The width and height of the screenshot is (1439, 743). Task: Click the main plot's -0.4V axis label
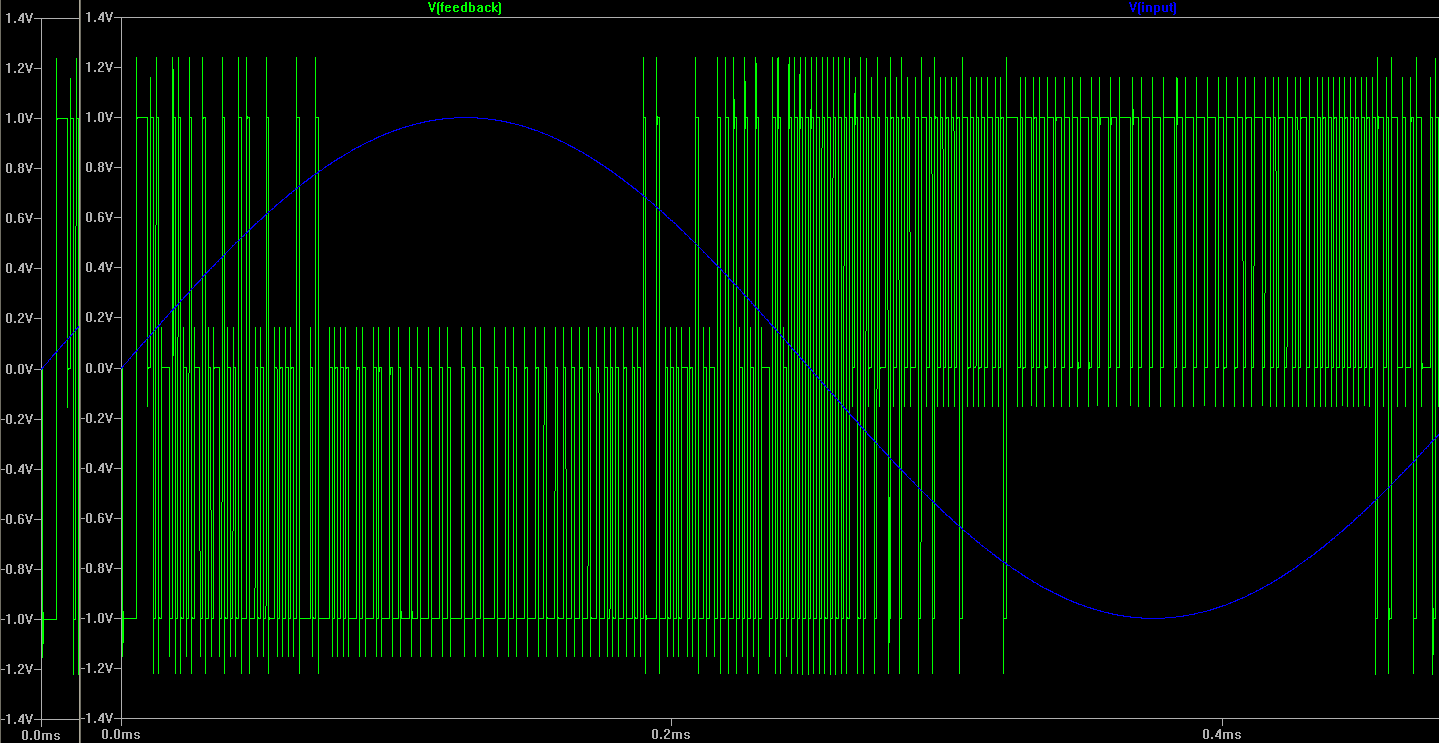coord(97,469)
